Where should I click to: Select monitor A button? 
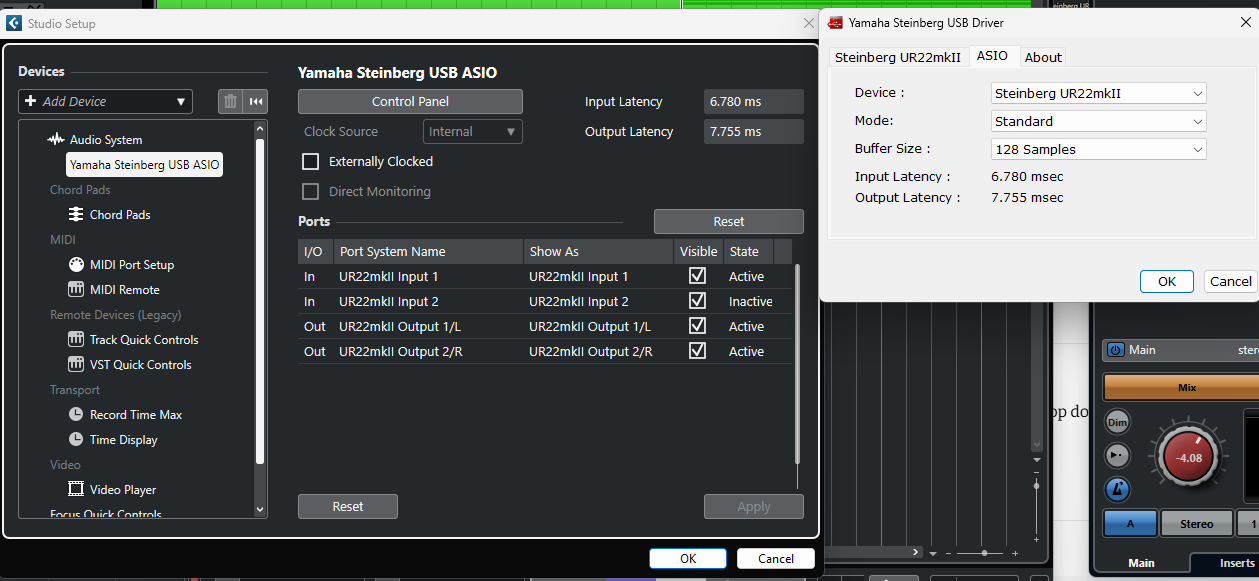tap(1130, 523)
